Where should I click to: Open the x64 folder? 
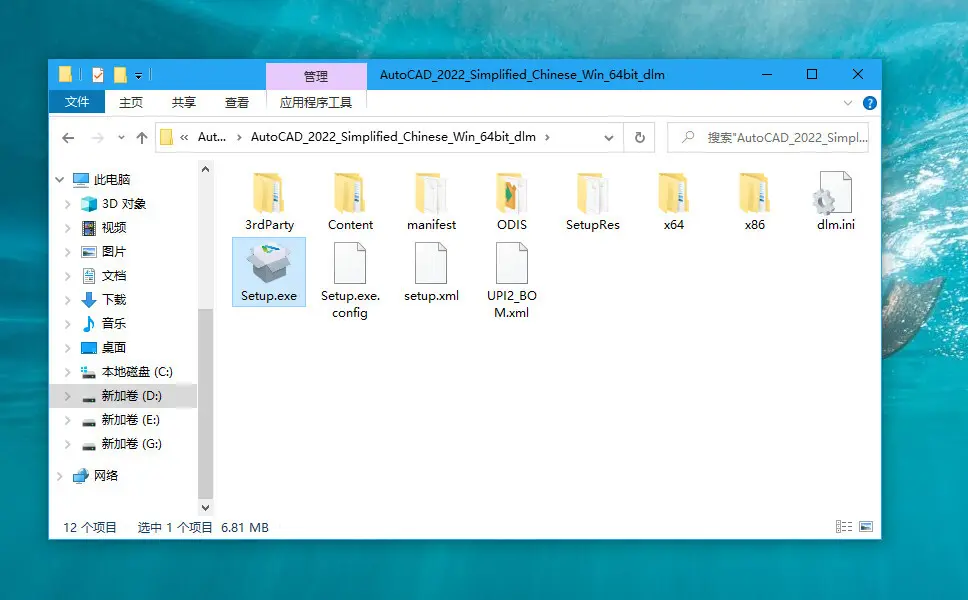(x=674, y=202)
